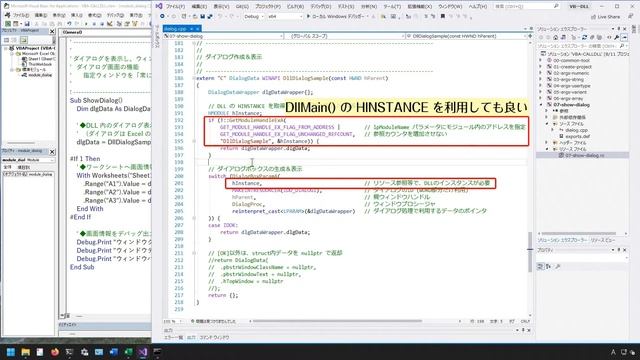
Task: Open 編集(E) menu in Visual Studio
Action: (x=199, y=7)
